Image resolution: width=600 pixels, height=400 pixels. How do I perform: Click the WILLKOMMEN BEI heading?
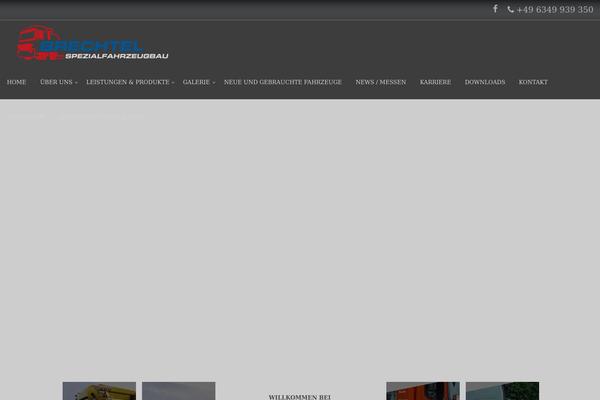[300, 397]
